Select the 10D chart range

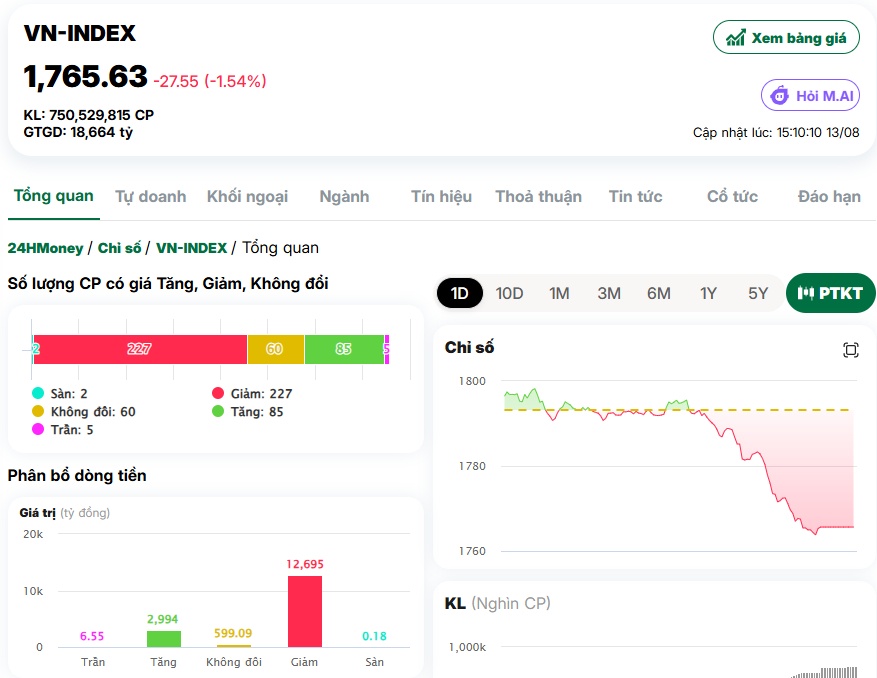coord(509,293)
